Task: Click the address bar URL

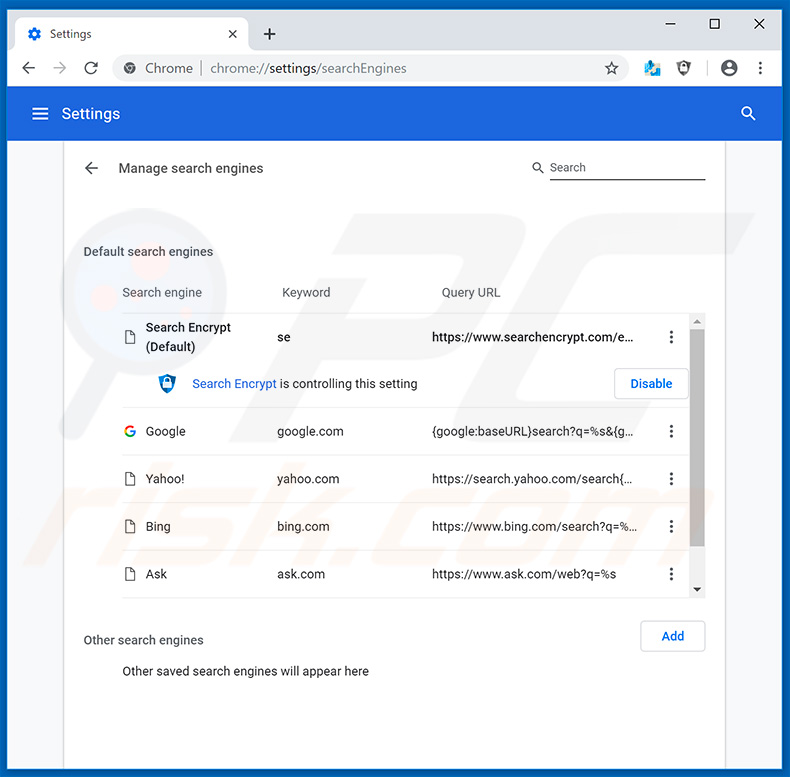Action: coord(308,69)
